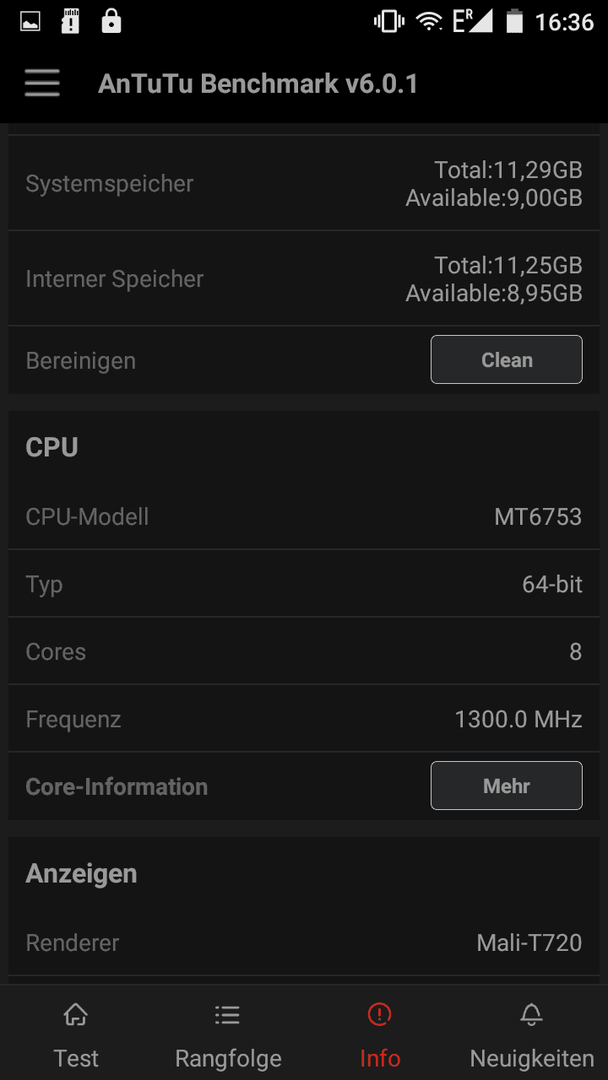Select the Systemspeicher storage row
The image size is (608, 1080).
(x=304, y=183)
